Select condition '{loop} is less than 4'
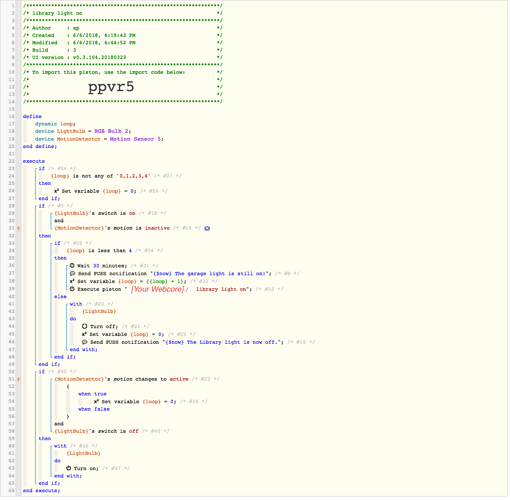This screenshot has height=500, width=511. [x=99, y=251]
